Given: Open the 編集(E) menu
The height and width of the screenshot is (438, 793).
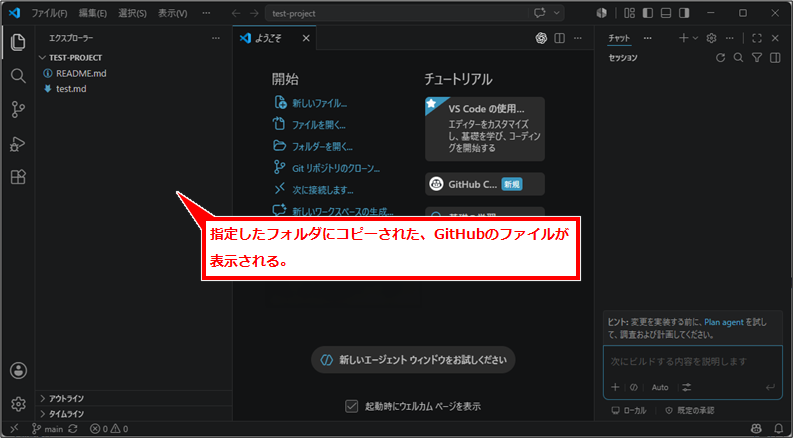Looking at the screenshot, I should pos(93,14).
